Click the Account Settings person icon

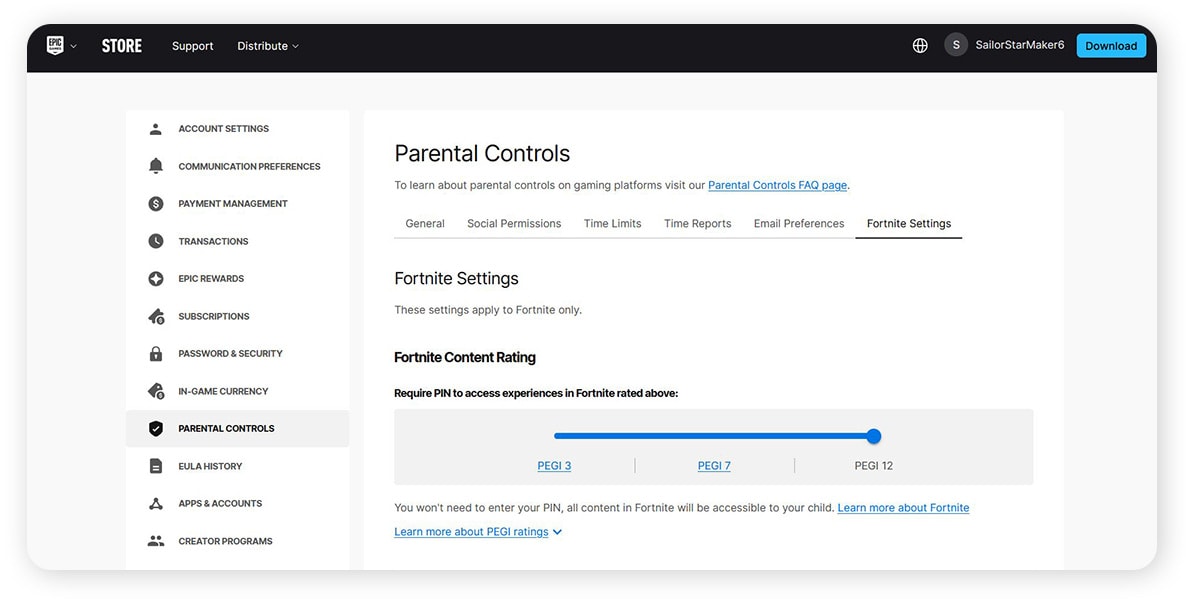(156, 129)
